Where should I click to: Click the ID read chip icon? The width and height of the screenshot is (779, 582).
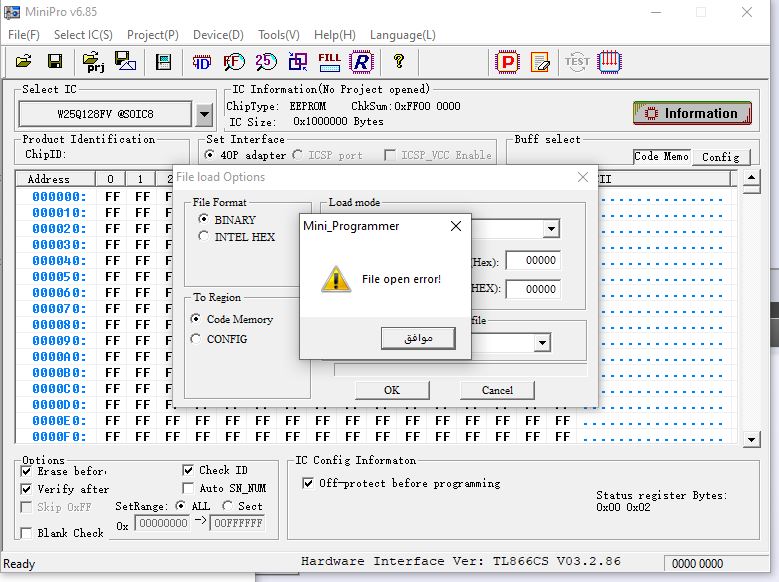[202, 62]
